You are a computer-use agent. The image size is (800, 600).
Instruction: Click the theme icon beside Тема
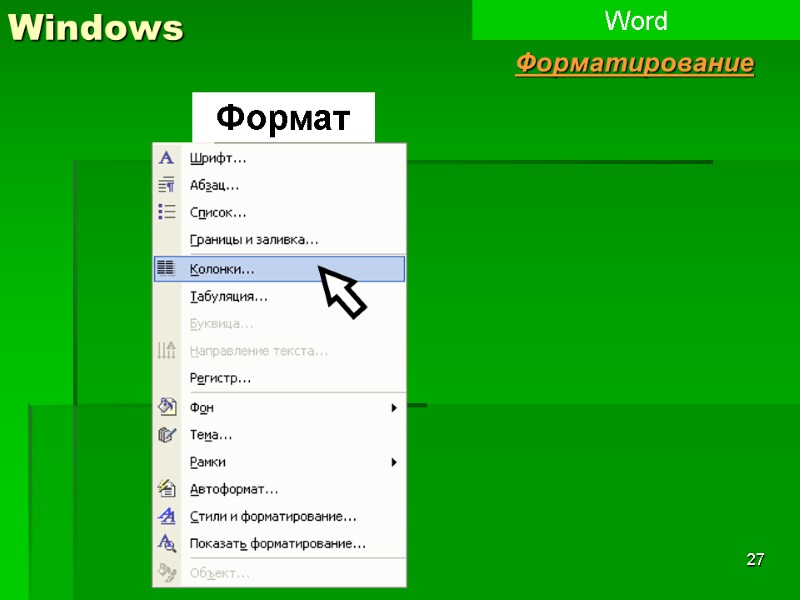[167, 434]
